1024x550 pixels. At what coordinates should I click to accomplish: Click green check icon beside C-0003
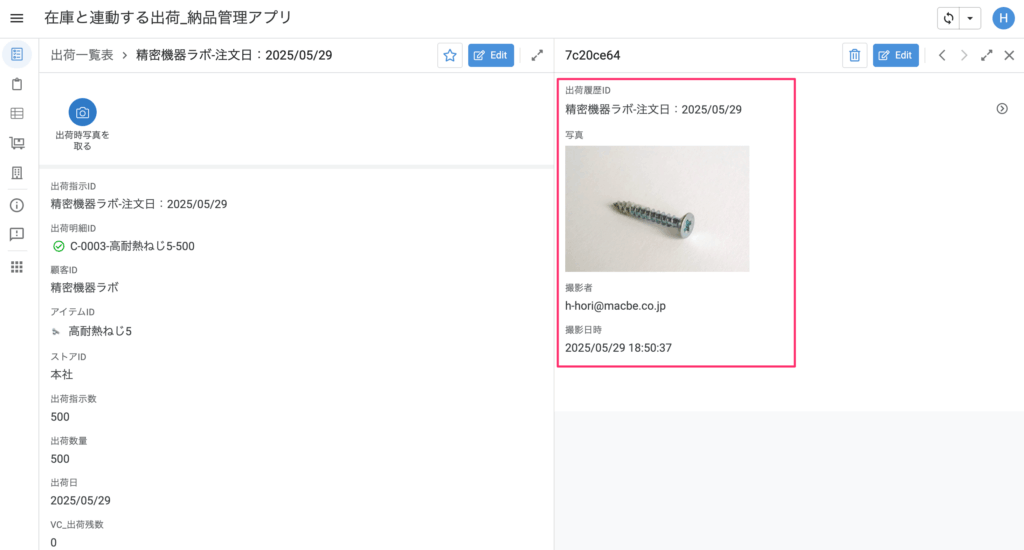pos(59,246)
